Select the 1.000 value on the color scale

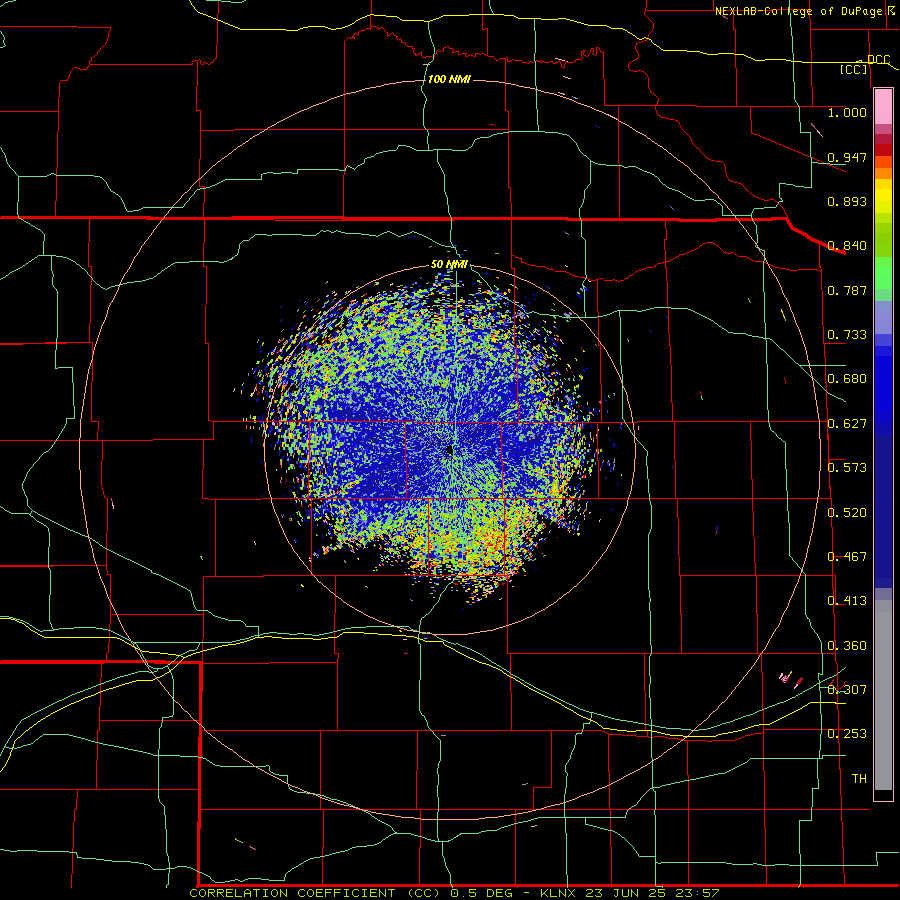point(847,112)
